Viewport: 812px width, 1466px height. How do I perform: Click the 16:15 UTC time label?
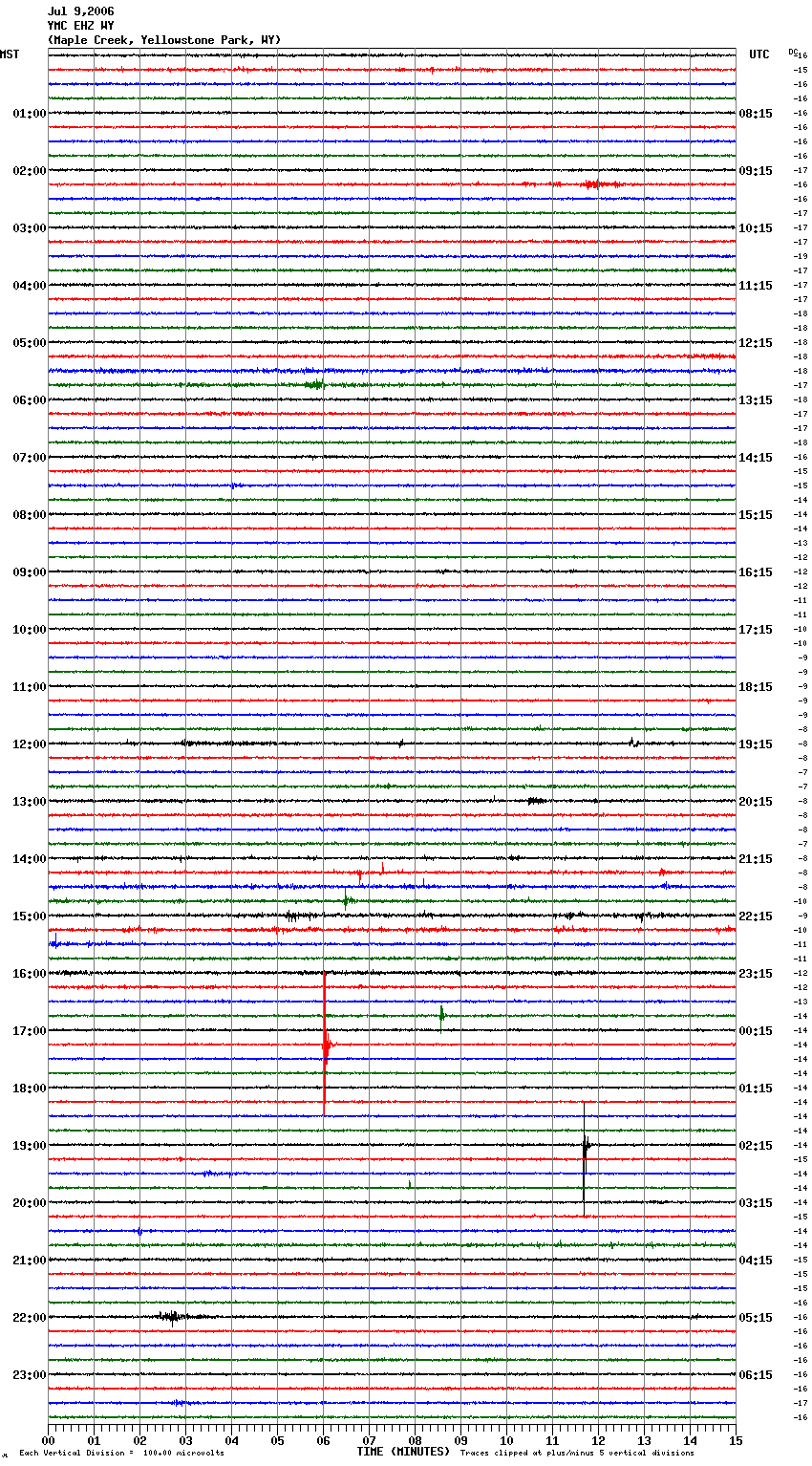pyautogui.click(x=756, y=572)
